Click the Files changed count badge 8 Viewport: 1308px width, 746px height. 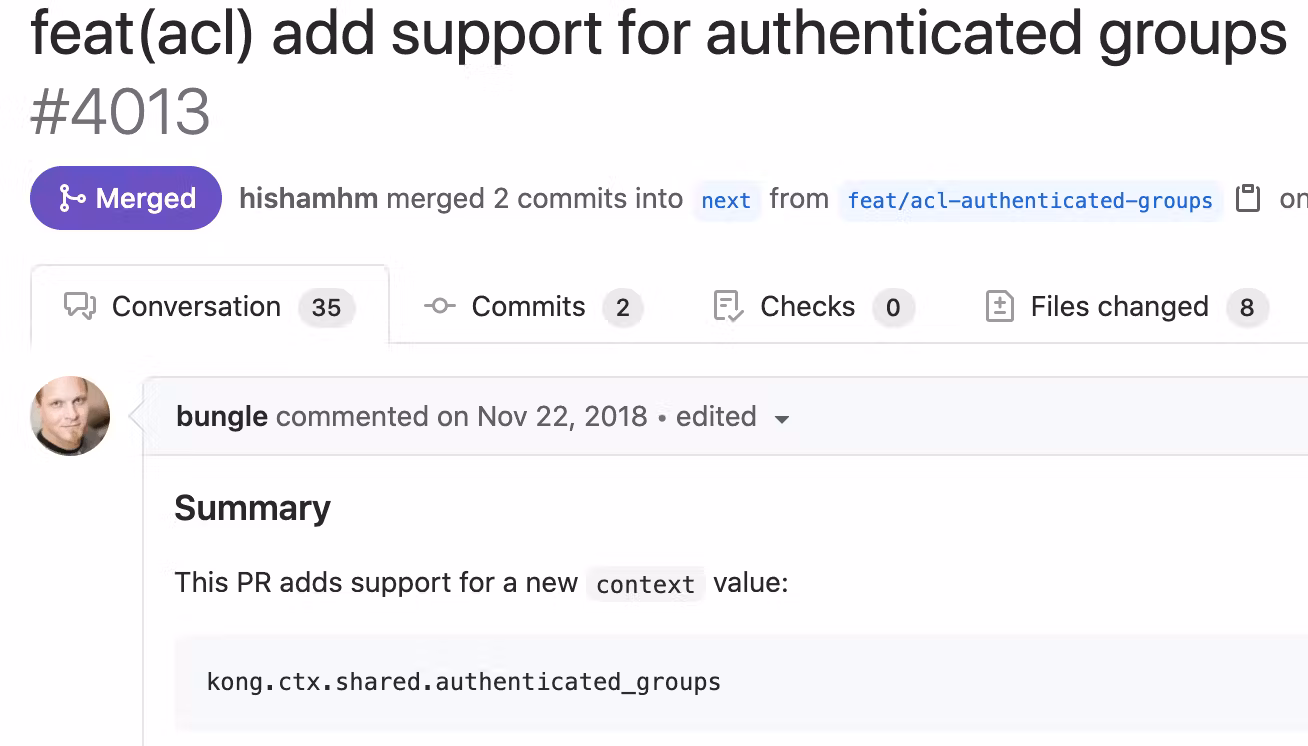[1247, 308]
